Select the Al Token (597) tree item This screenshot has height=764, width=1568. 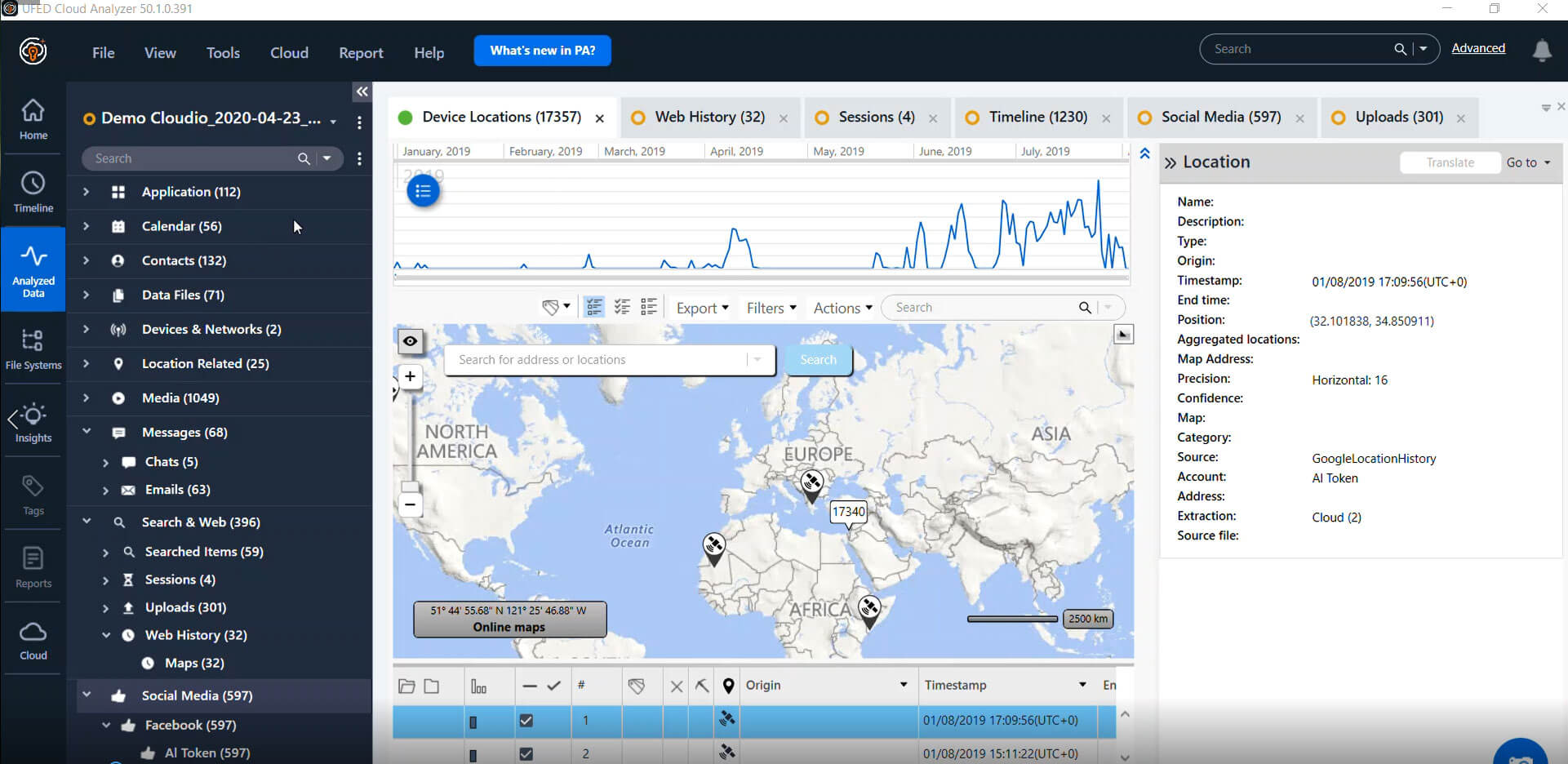(207, 753)
